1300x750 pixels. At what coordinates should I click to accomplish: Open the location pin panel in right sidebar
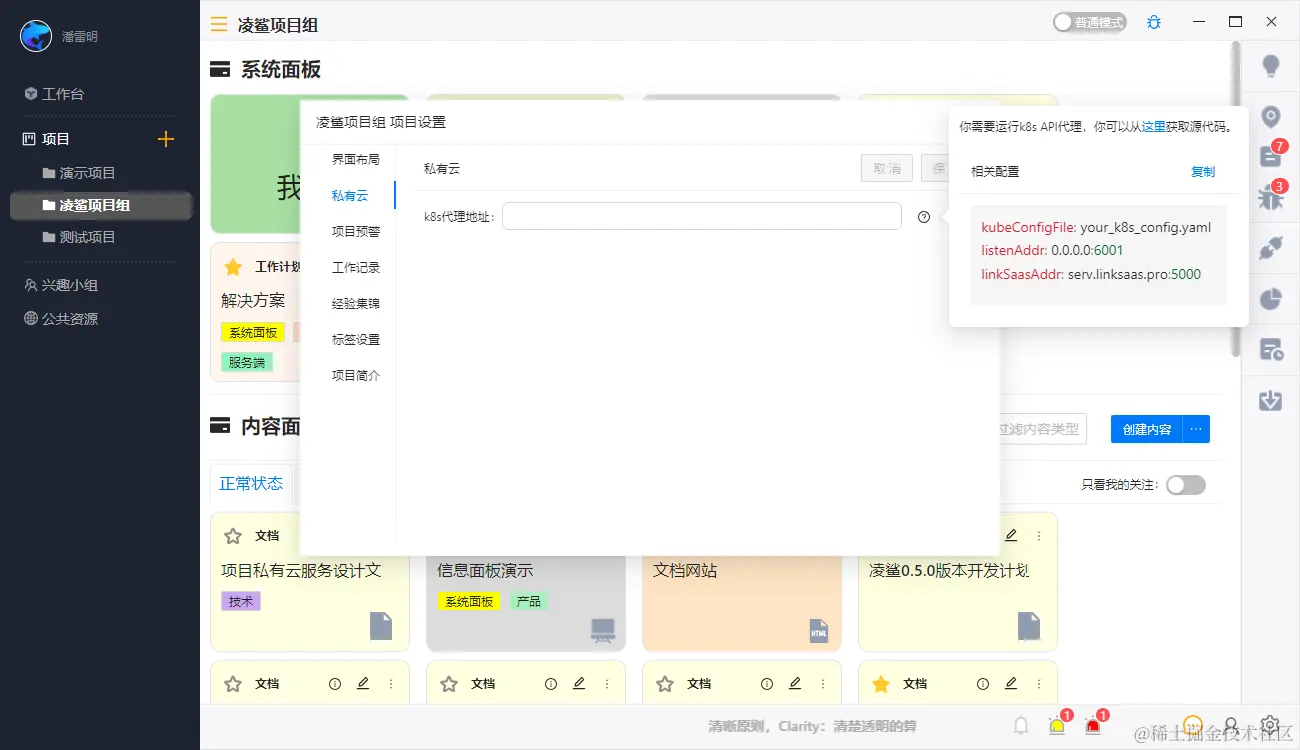pyautogui.click(x=1271, y=117)
